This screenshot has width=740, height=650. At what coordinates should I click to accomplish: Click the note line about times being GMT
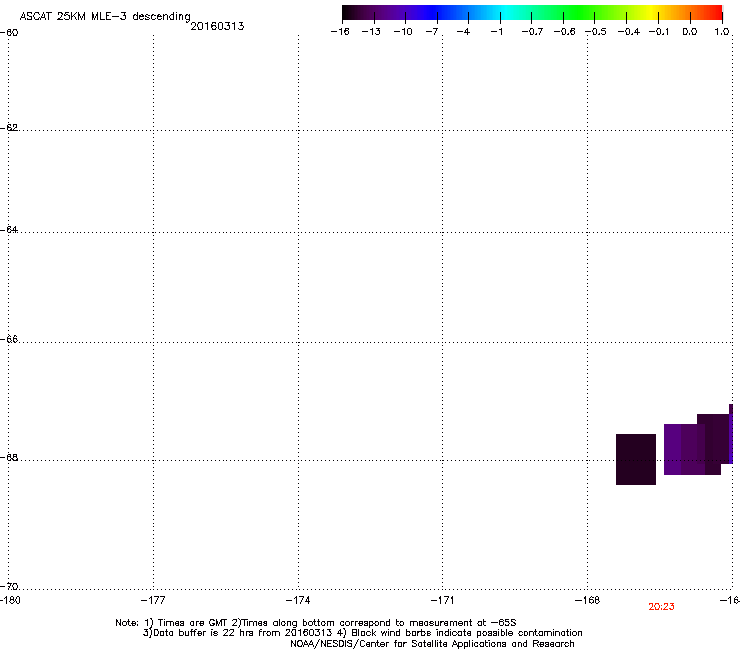(x=316, y=623)
